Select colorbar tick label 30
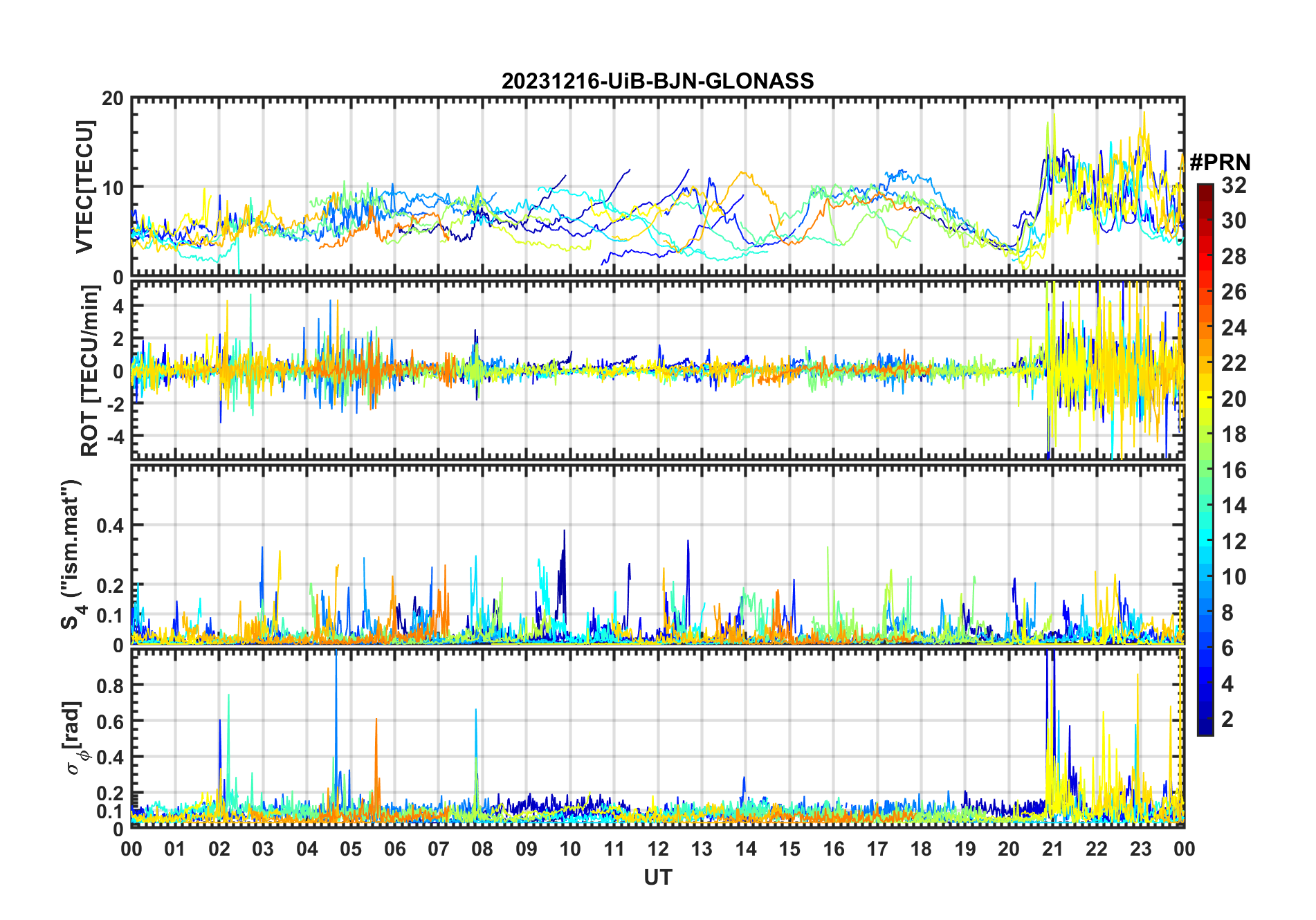The width and height of the screenshot is (1316, 920). pyautogui.click(x=1234, y=221)
